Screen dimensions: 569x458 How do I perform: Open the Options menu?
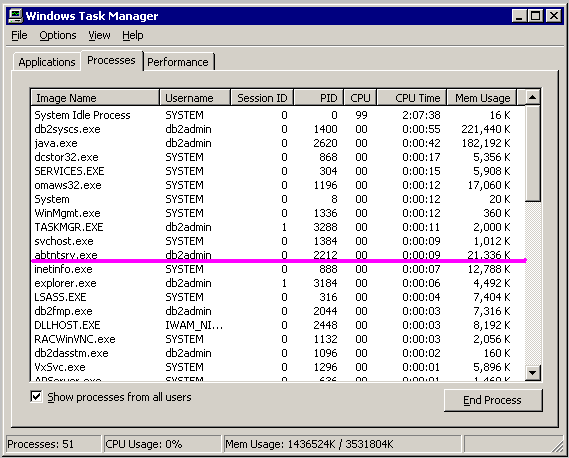(58, 35)
